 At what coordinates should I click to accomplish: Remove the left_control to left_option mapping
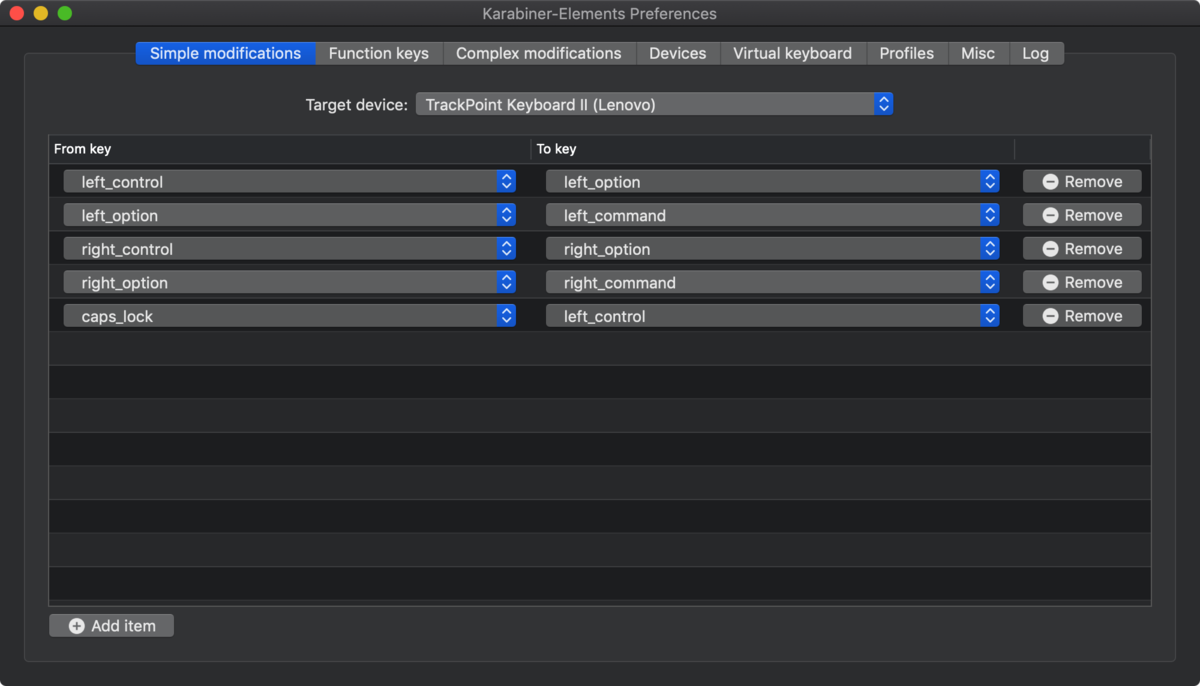(1082, 181)
